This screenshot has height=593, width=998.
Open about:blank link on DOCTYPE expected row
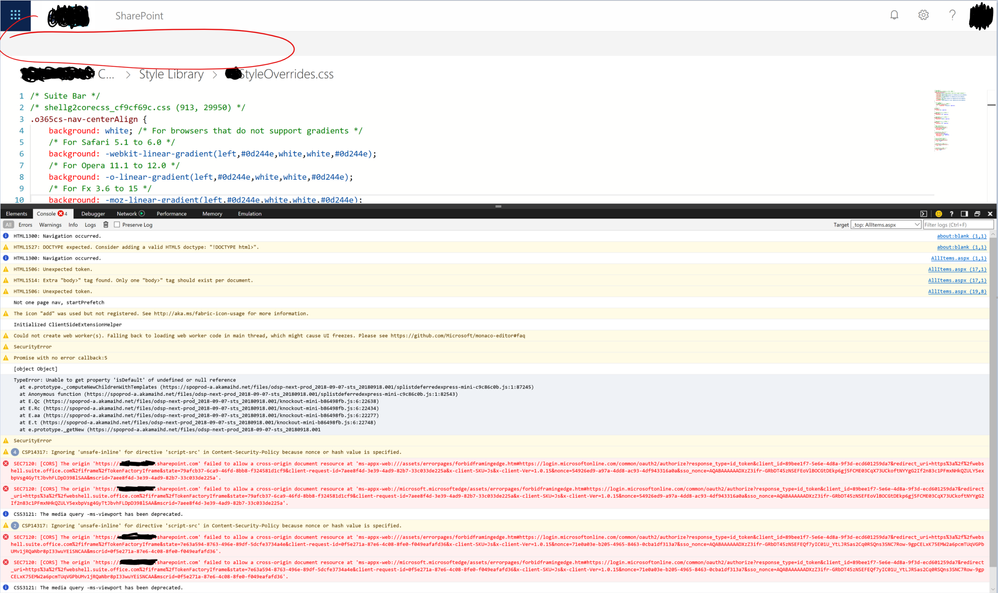point(962,247)
